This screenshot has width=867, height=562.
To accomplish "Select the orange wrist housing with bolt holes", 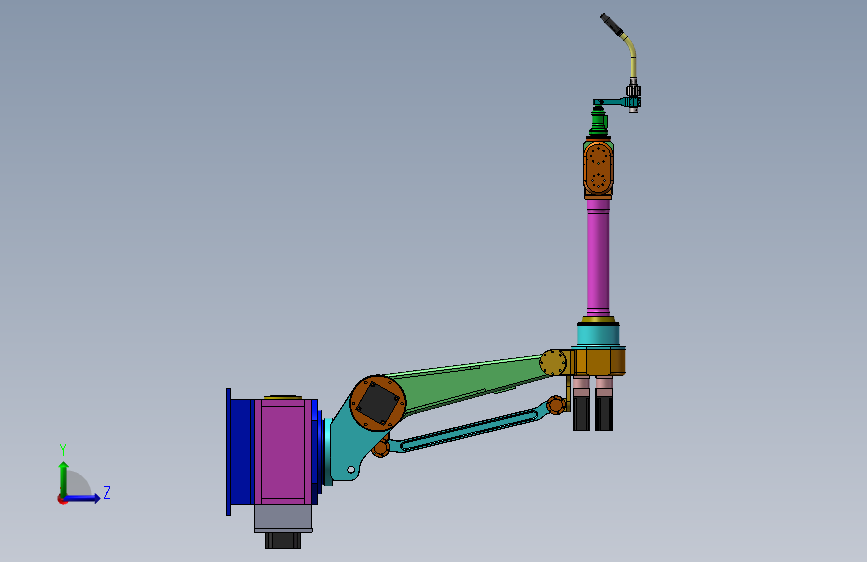I will 598,168.
